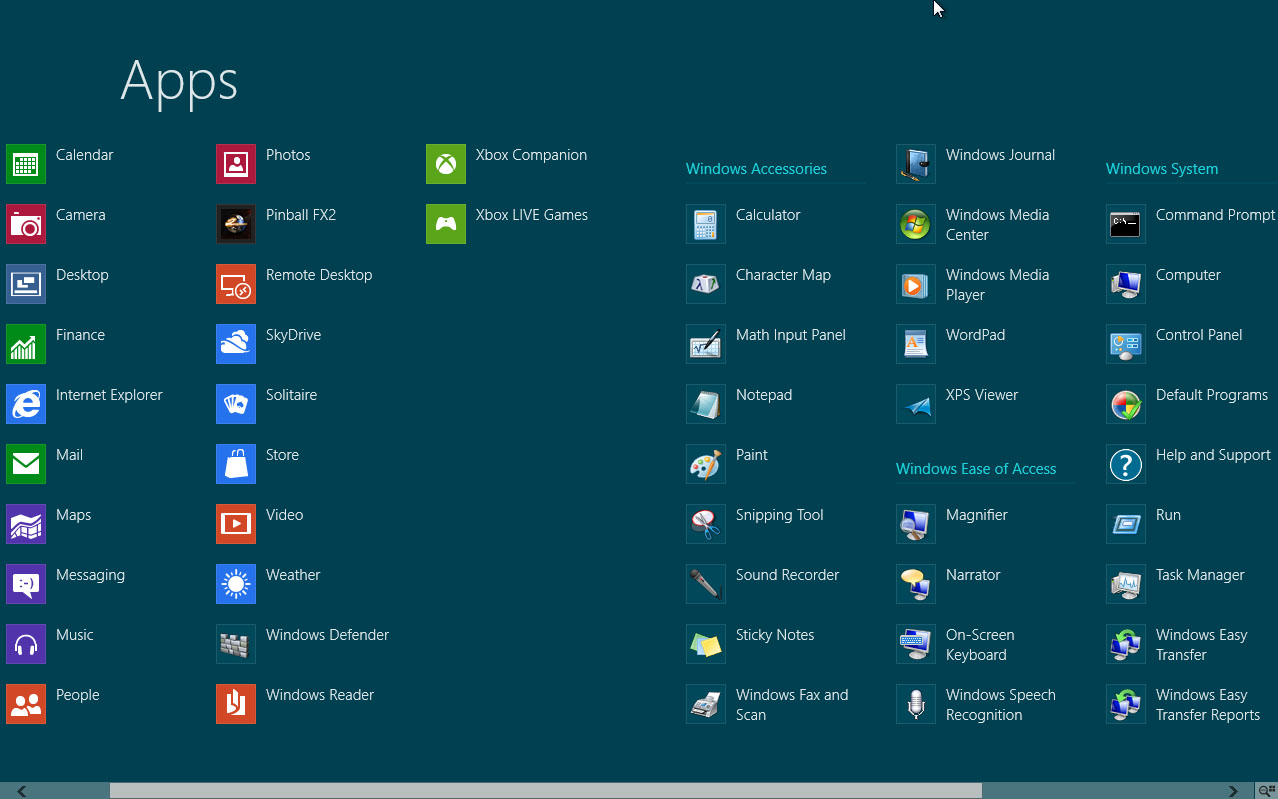This screenshot has height=799, width=1278.
Task: Click the Windows Ease of Access heading
Action: coord(976,469)
